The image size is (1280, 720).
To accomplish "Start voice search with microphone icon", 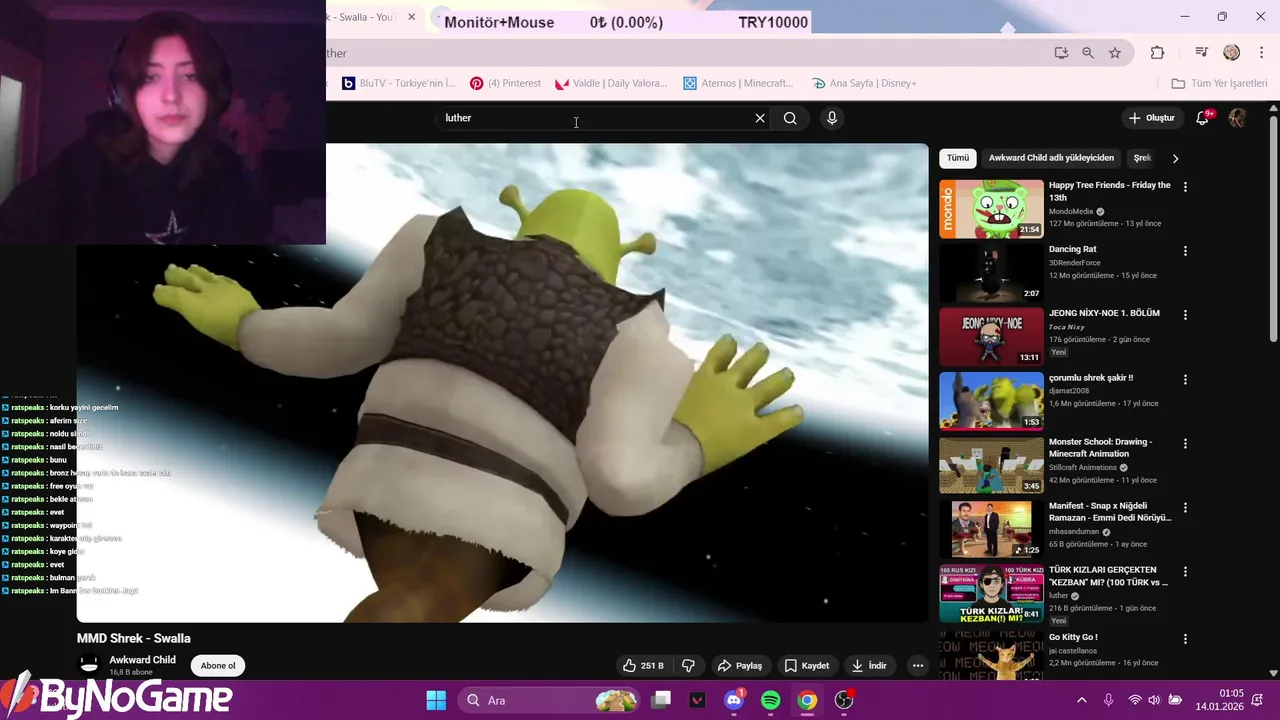I will coord(831,118).
